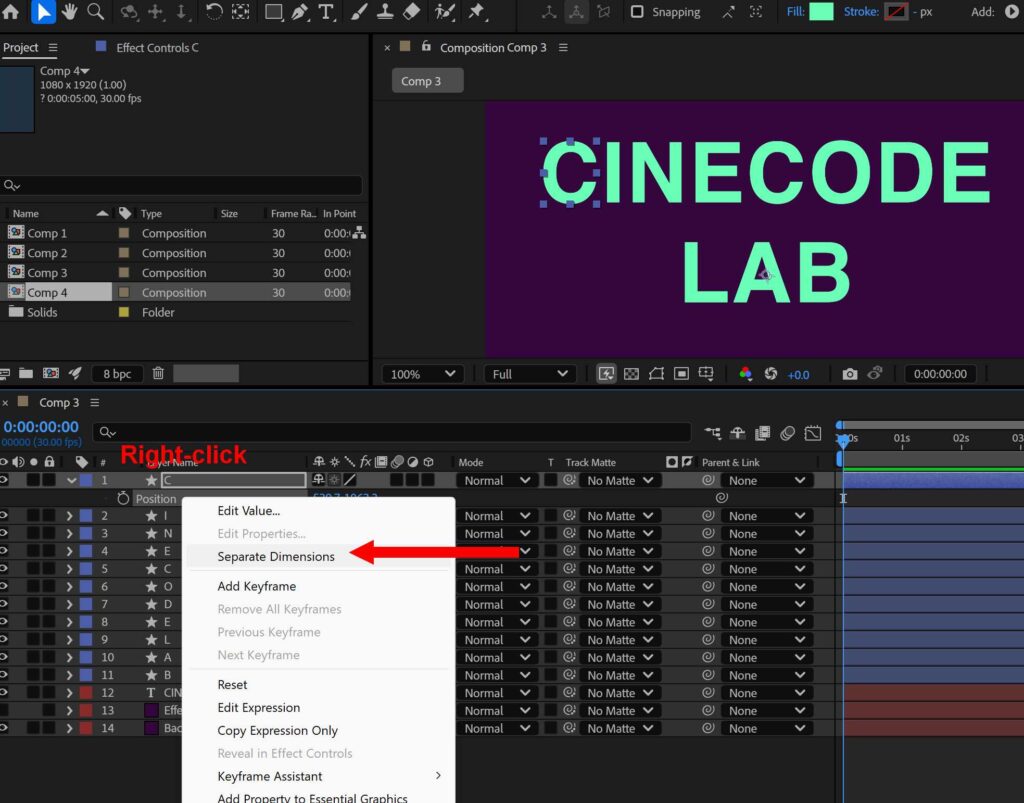Open Track Matte dropdown for layer 1

coord(620,480)
